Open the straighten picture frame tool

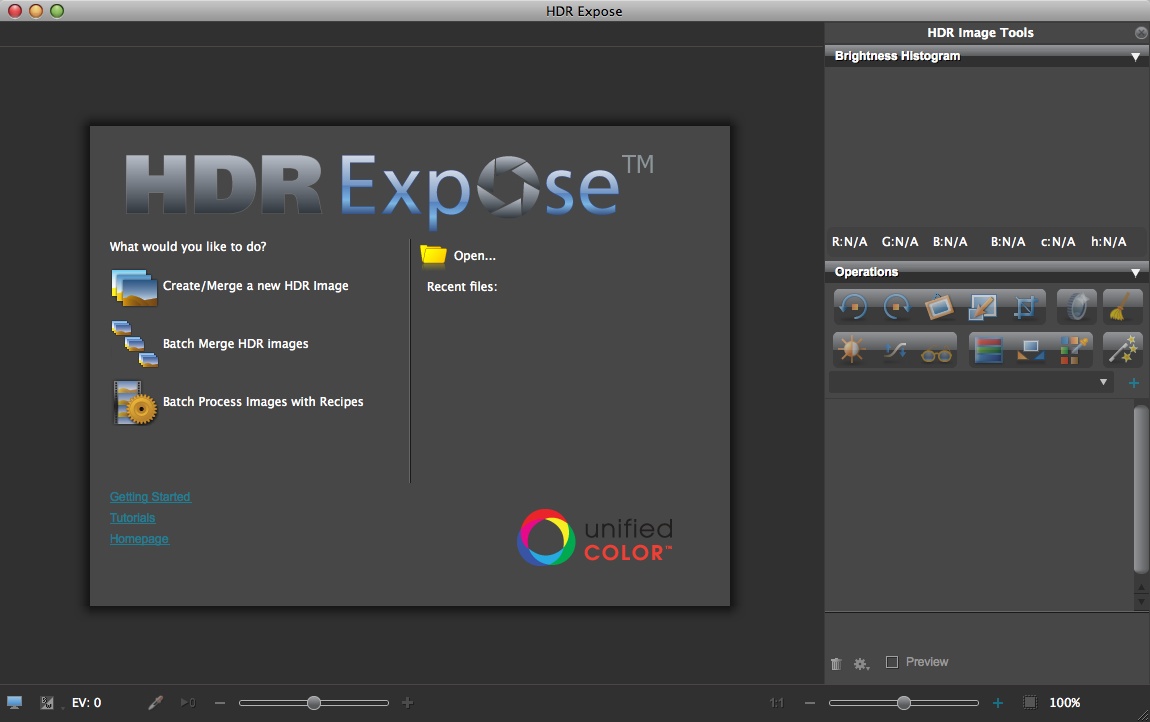click(939, 307)
